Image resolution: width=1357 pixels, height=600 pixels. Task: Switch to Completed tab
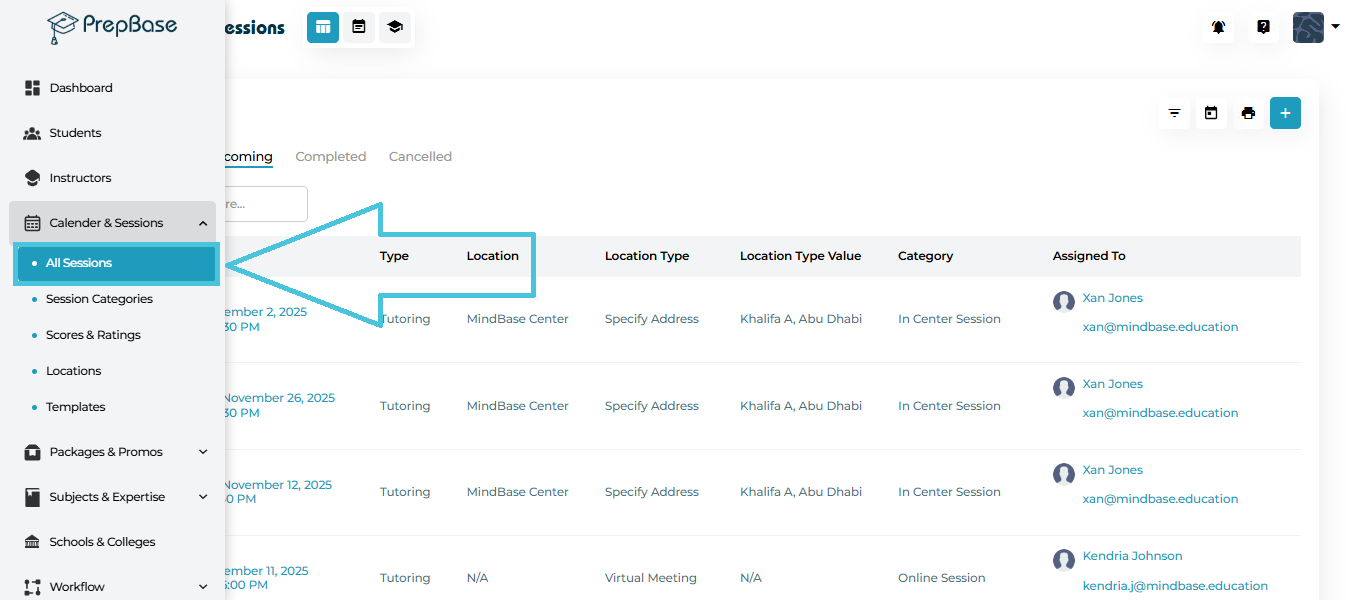(x=330, y=157)
